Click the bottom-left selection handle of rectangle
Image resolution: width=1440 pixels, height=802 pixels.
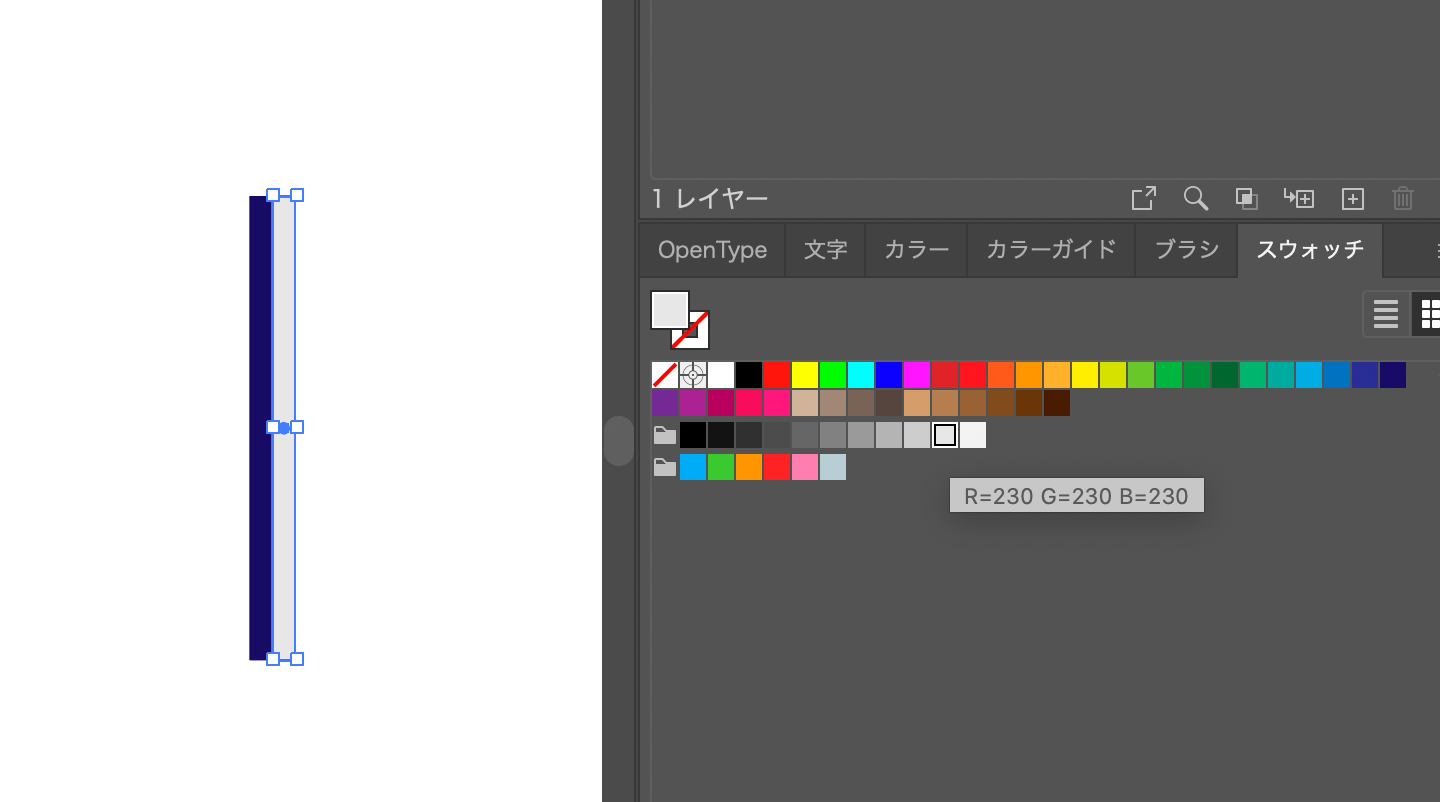point(273,659)
